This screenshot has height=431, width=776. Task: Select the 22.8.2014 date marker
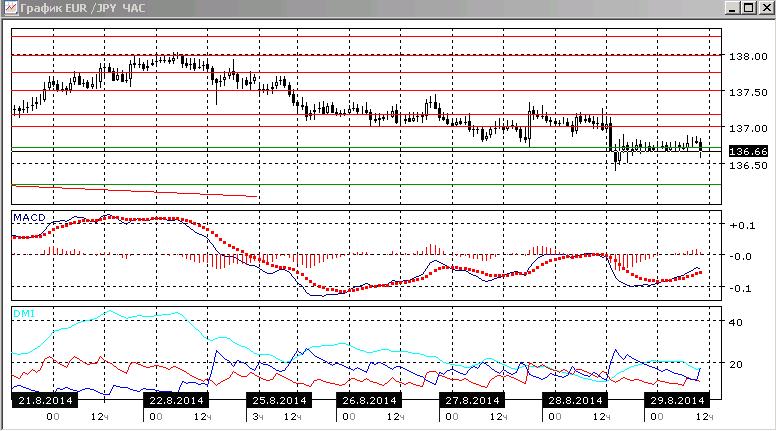[176, 400]
